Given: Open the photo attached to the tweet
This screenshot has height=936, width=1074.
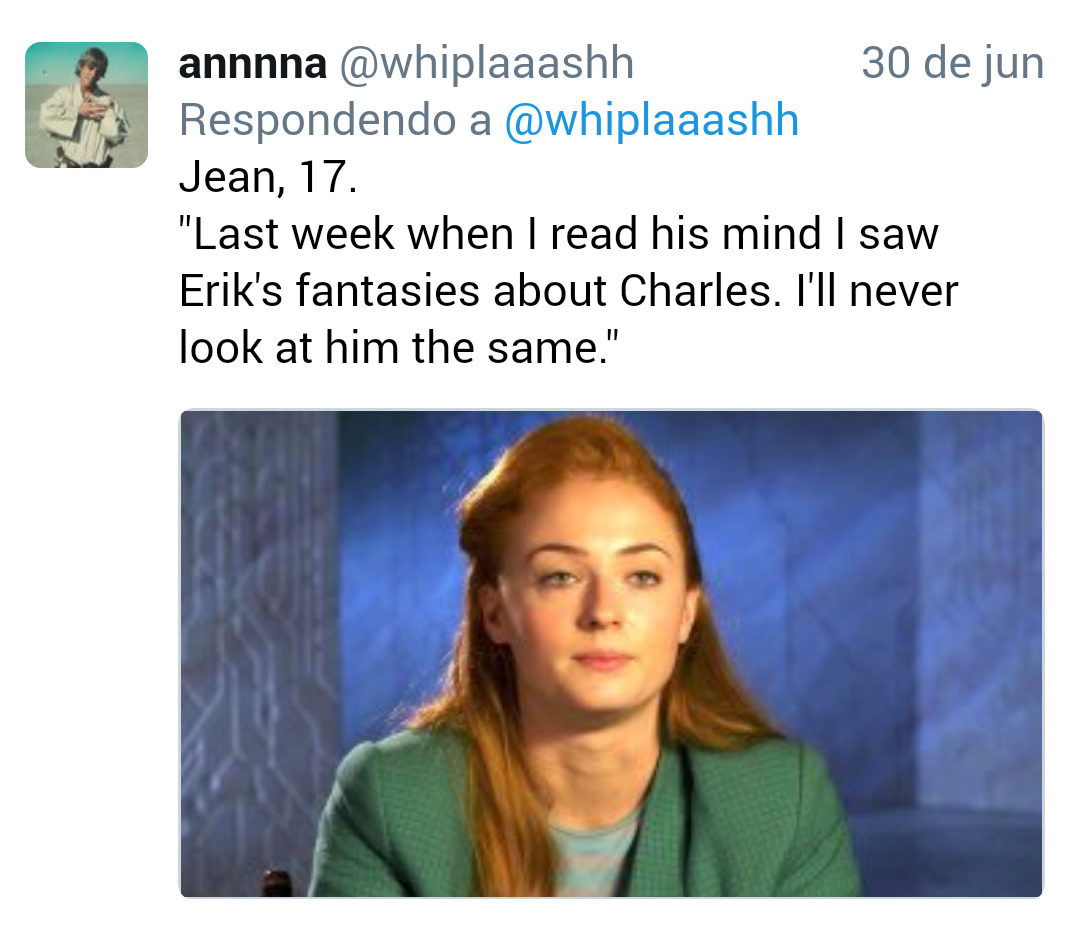Looking at the screenshot, I should tap(610, 653).
